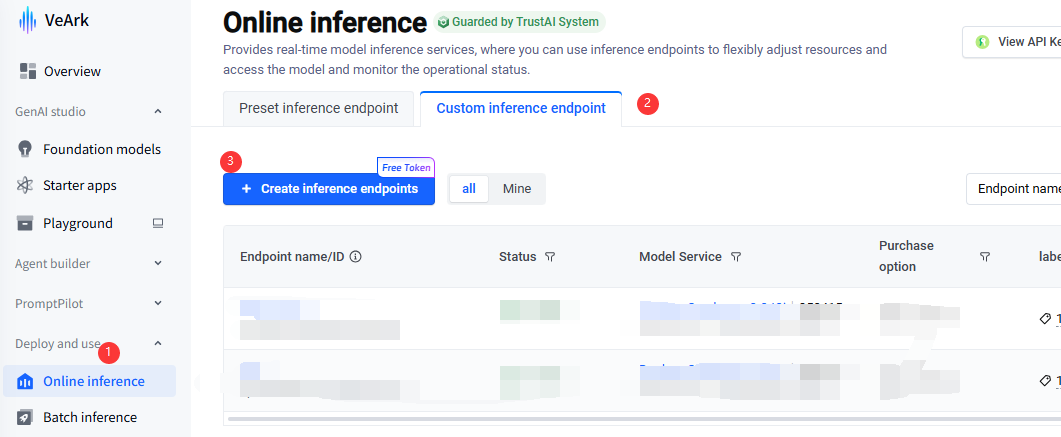Switch to Preset inference endpoint tab
The height and width of the screenshot is (437, 1061).
pos(317,108)
